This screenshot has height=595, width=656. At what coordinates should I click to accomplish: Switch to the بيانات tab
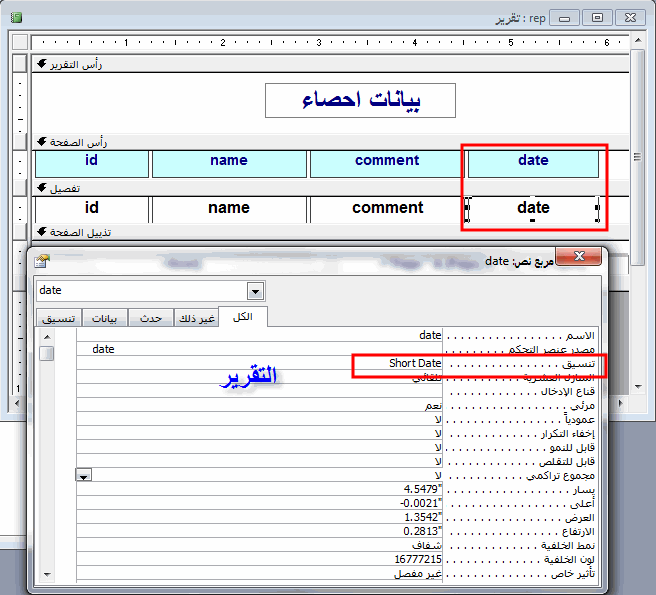tap(105, 318)
